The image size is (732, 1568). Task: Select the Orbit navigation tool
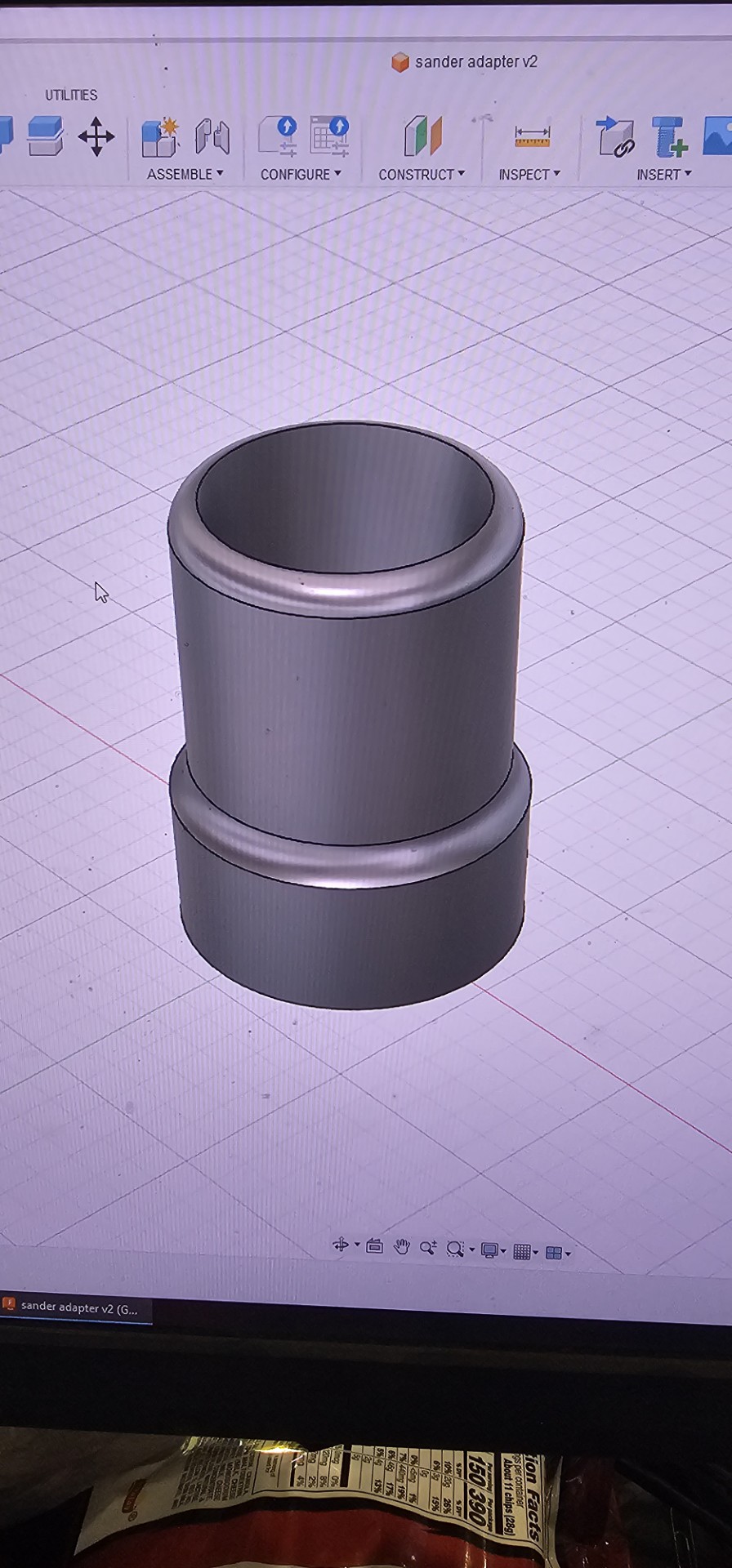[x=340, y=1245]
